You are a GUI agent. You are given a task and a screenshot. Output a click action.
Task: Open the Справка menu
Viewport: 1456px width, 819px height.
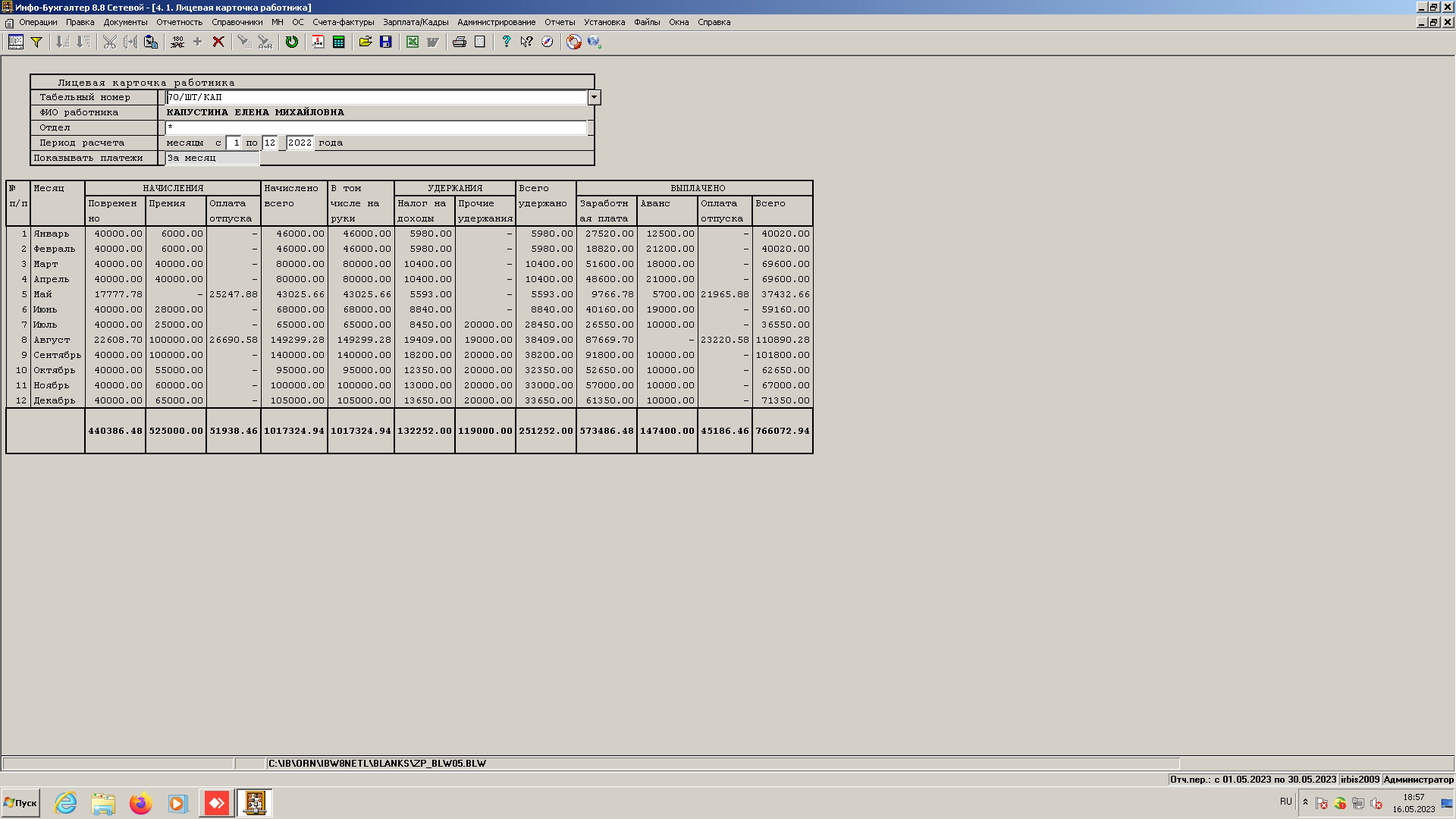coord(714,22)
